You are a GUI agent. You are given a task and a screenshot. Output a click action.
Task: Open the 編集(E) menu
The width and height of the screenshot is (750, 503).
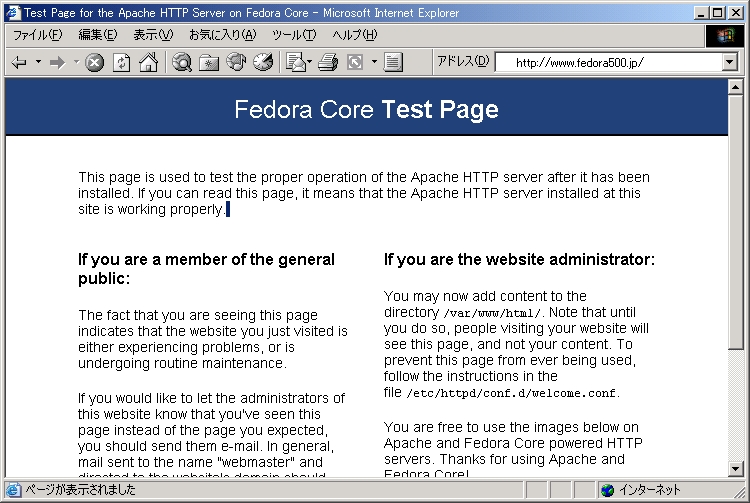98,35
